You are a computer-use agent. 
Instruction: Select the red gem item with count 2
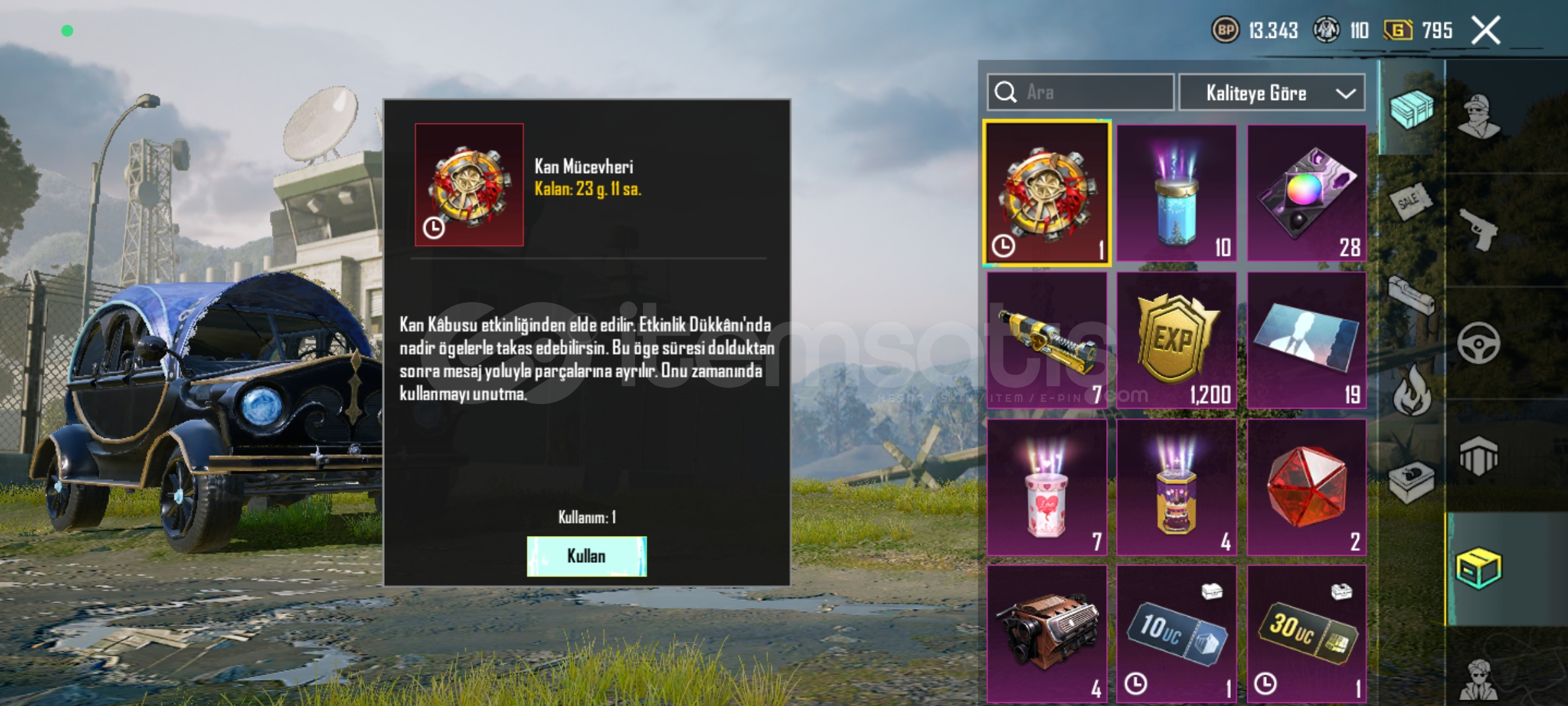coord(1307,487)
